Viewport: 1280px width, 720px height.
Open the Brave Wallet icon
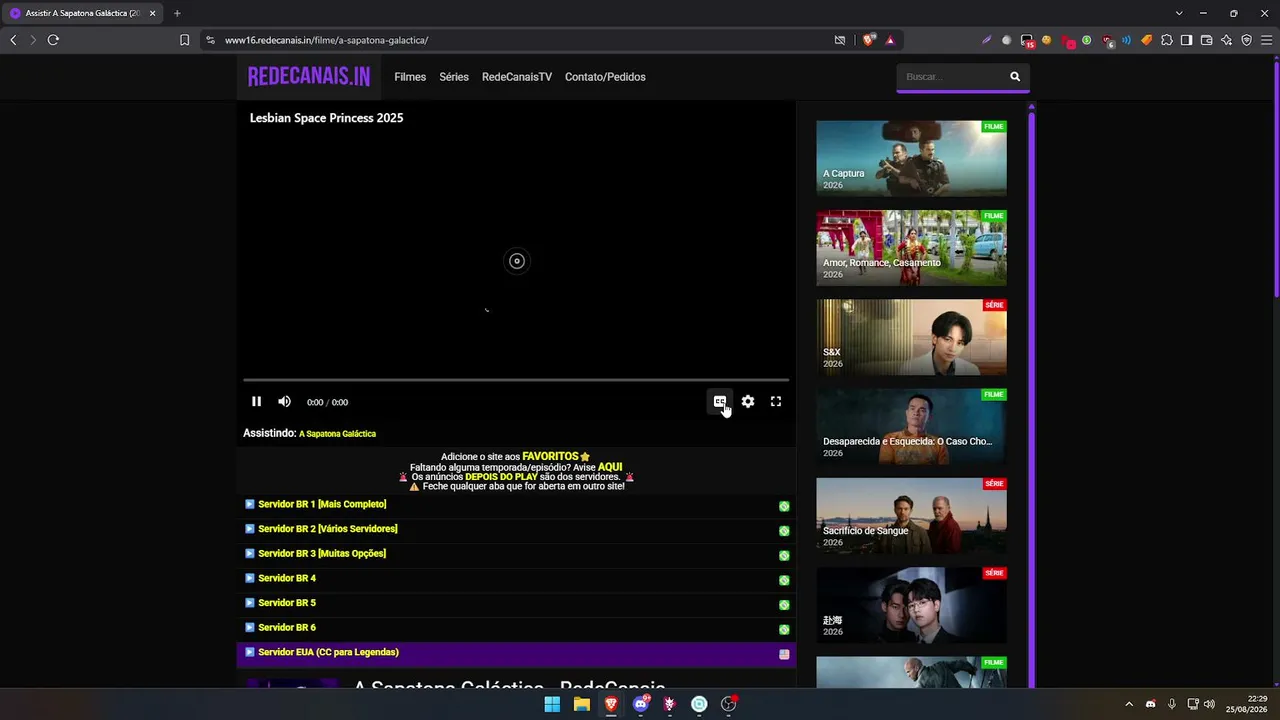(x=1206, y=40)
